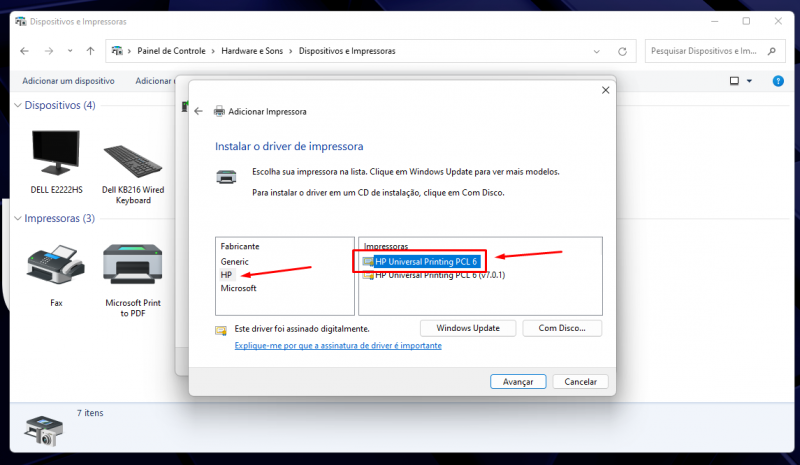
Task: Click Dispositivos e Impressoras breadcrumb
Action: point(347,51)
